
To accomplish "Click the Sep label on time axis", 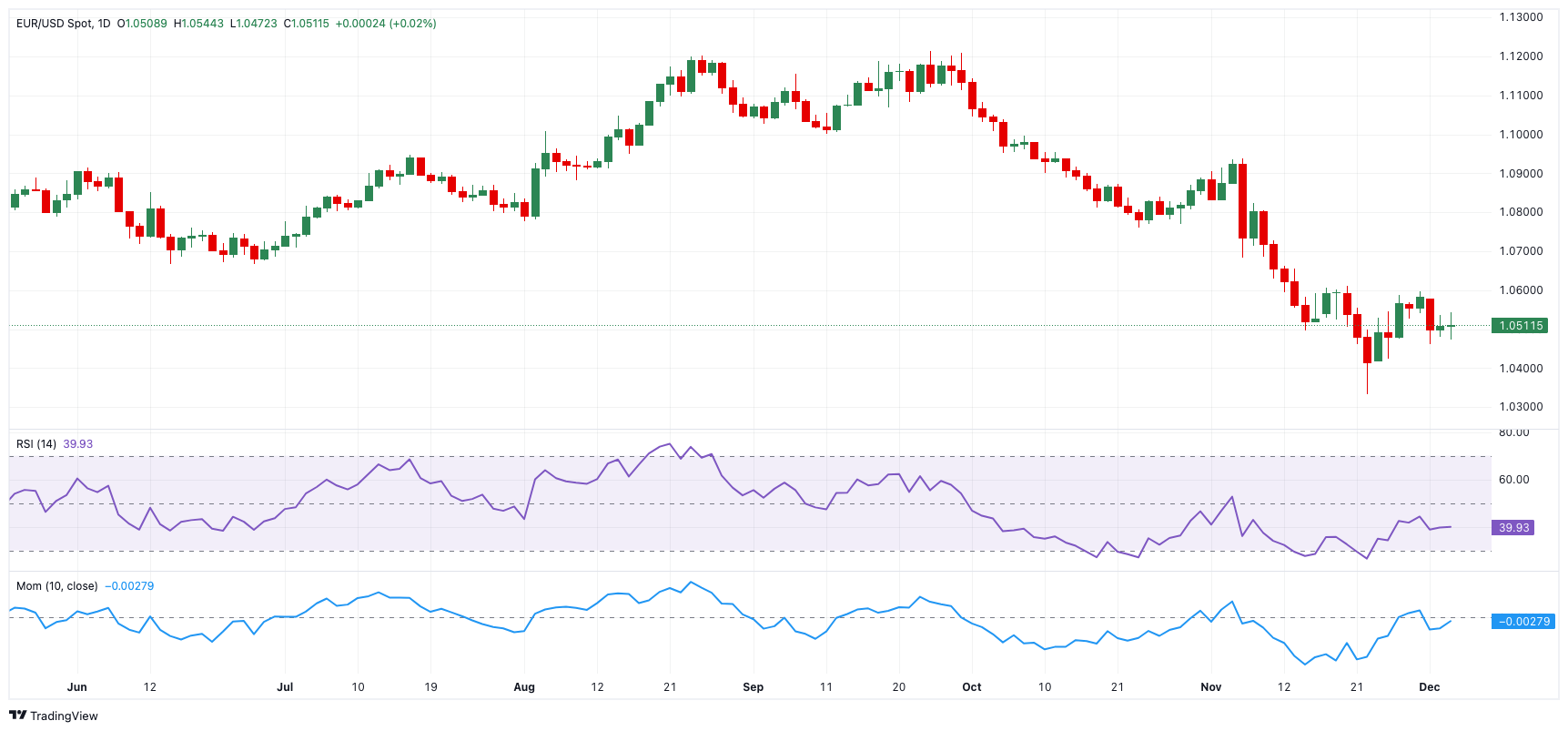I will (753, 687).
